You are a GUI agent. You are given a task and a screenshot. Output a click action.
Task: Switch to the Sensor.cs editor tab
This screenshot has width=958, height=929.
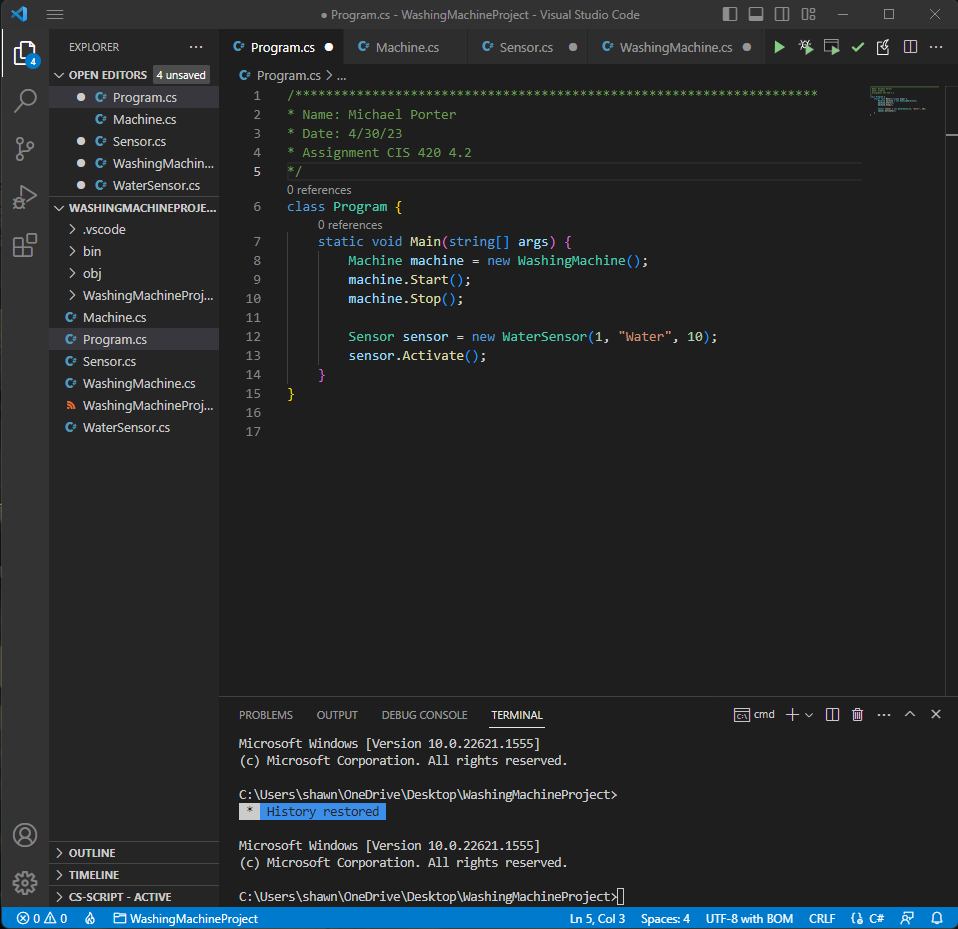pyautogui.click(x=526, y=47)
